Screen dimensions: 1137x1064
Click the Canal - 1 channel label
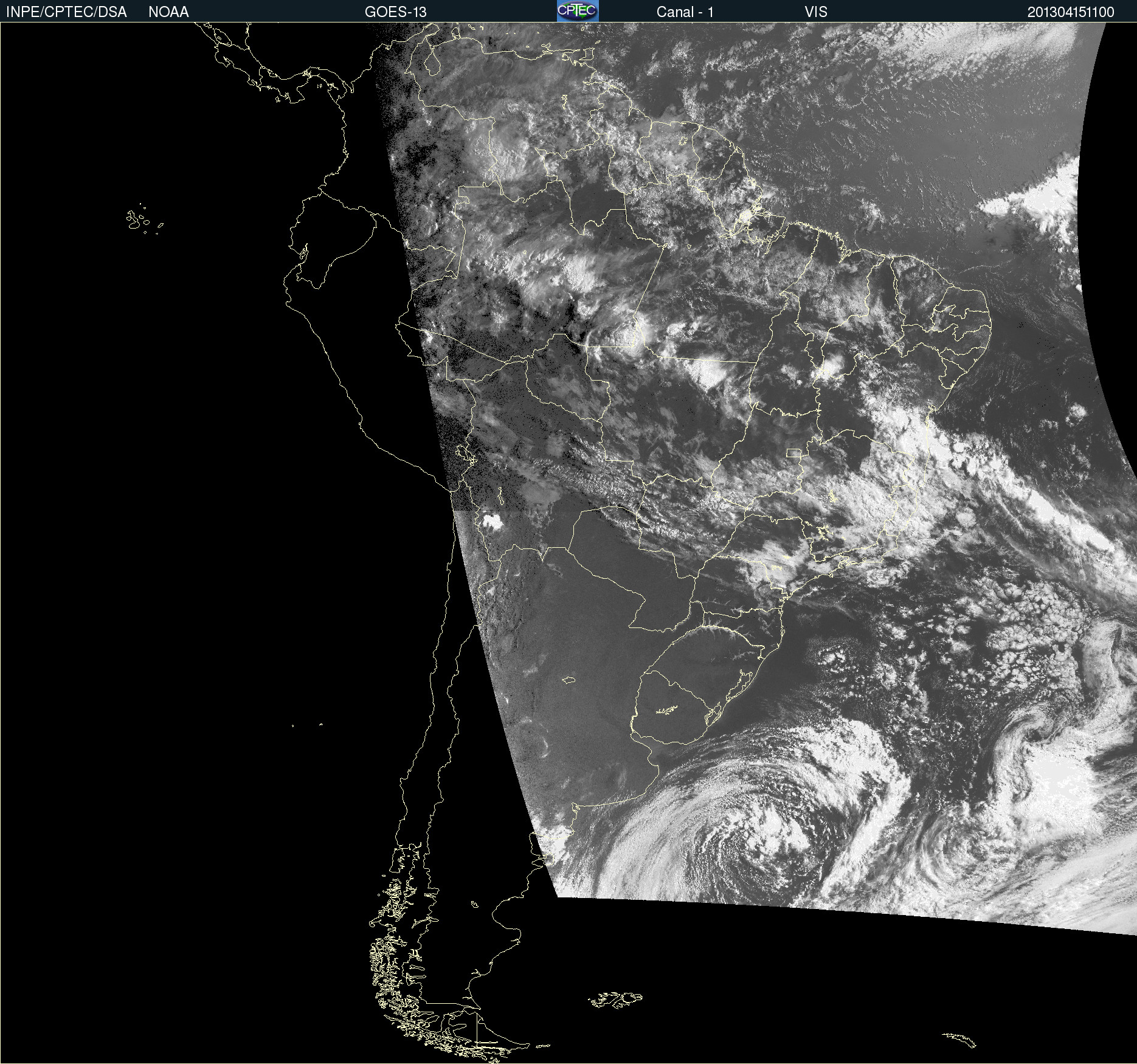tap(685, 12)
